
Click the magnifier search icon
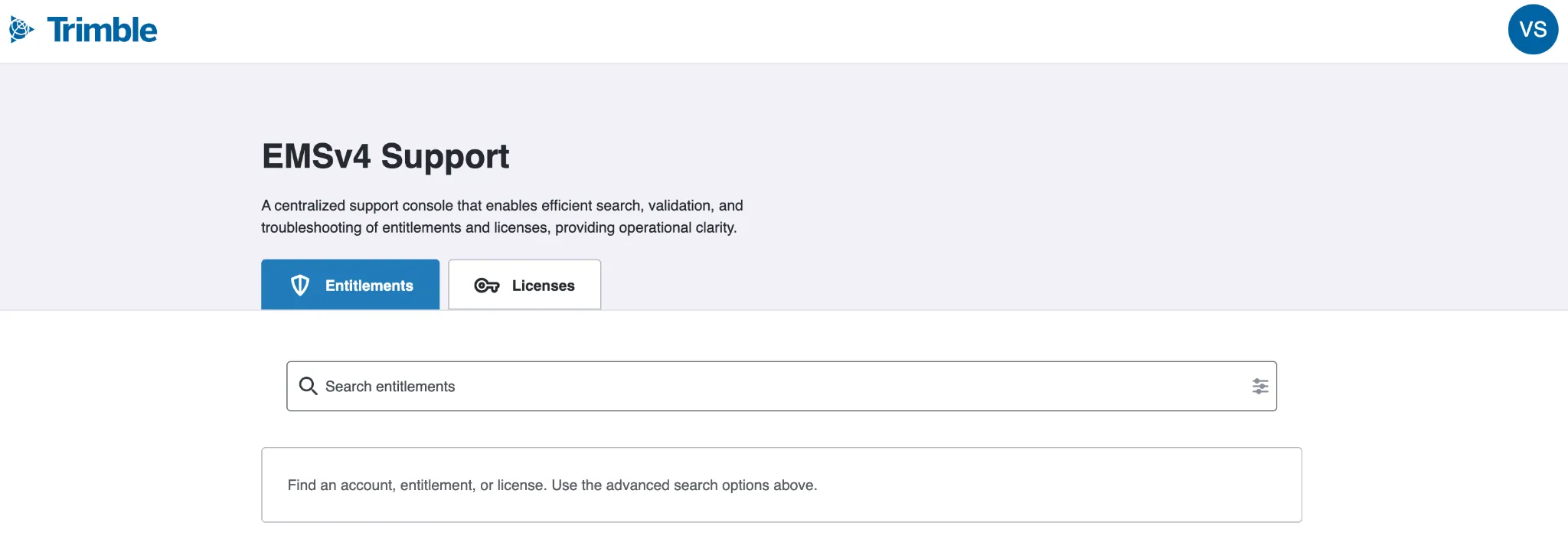tap(308, 386)
